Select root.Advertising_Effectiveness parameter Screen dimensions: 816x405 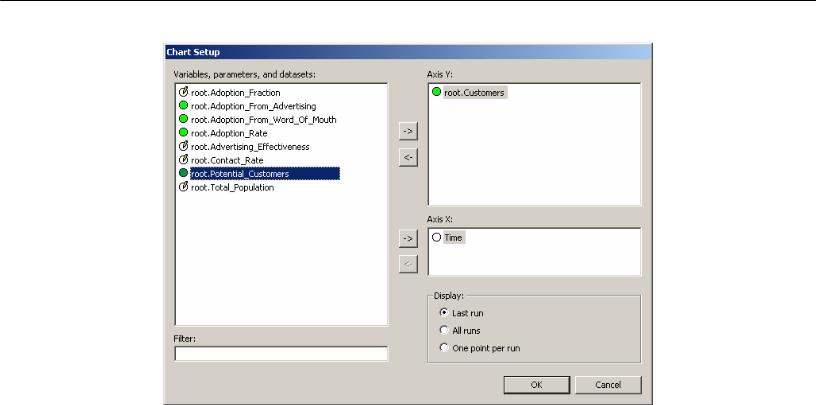[x=250, y=147]
